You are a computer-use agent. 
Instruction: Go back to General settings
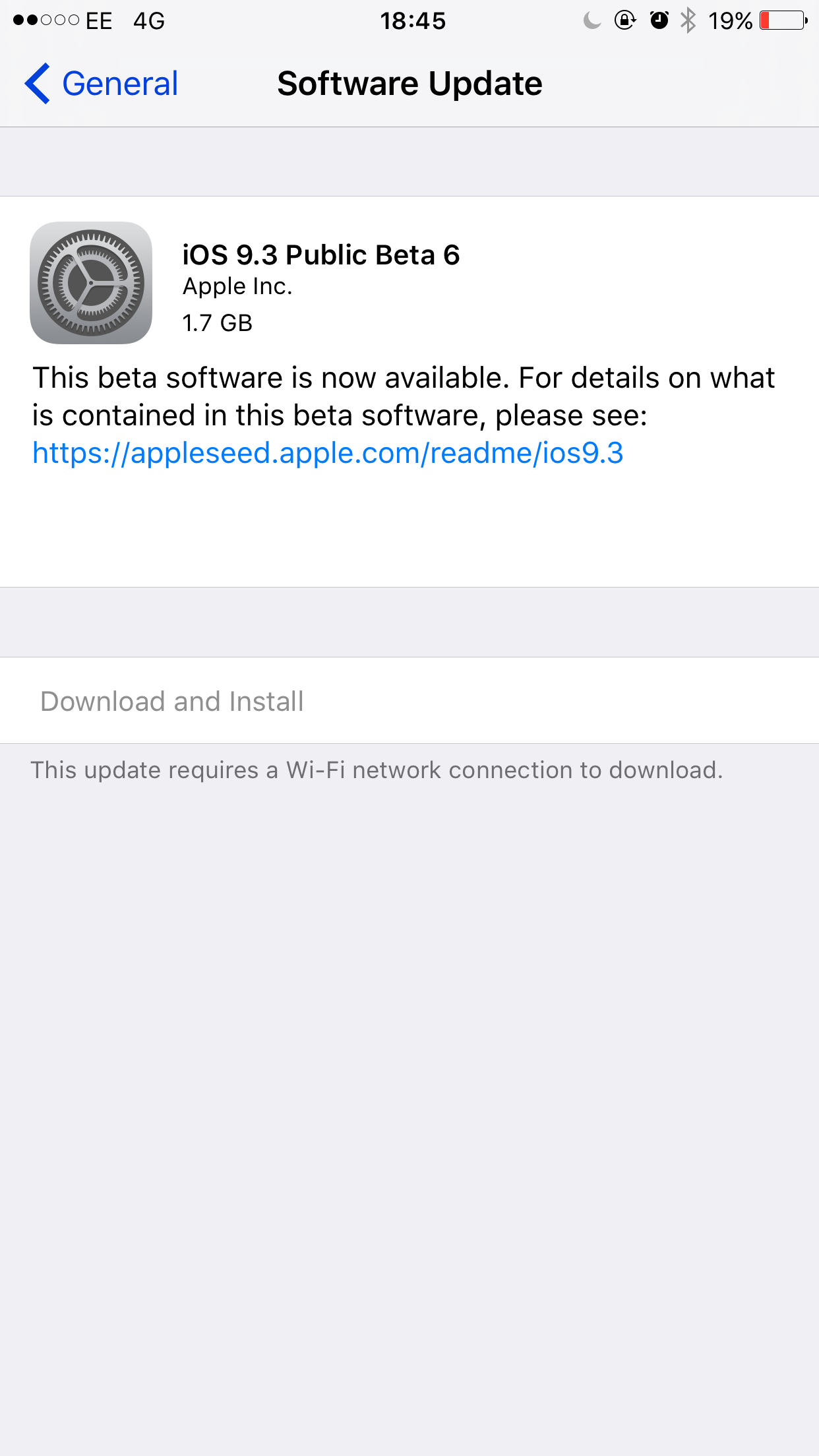pyautogui.click(x=101, y=84)
